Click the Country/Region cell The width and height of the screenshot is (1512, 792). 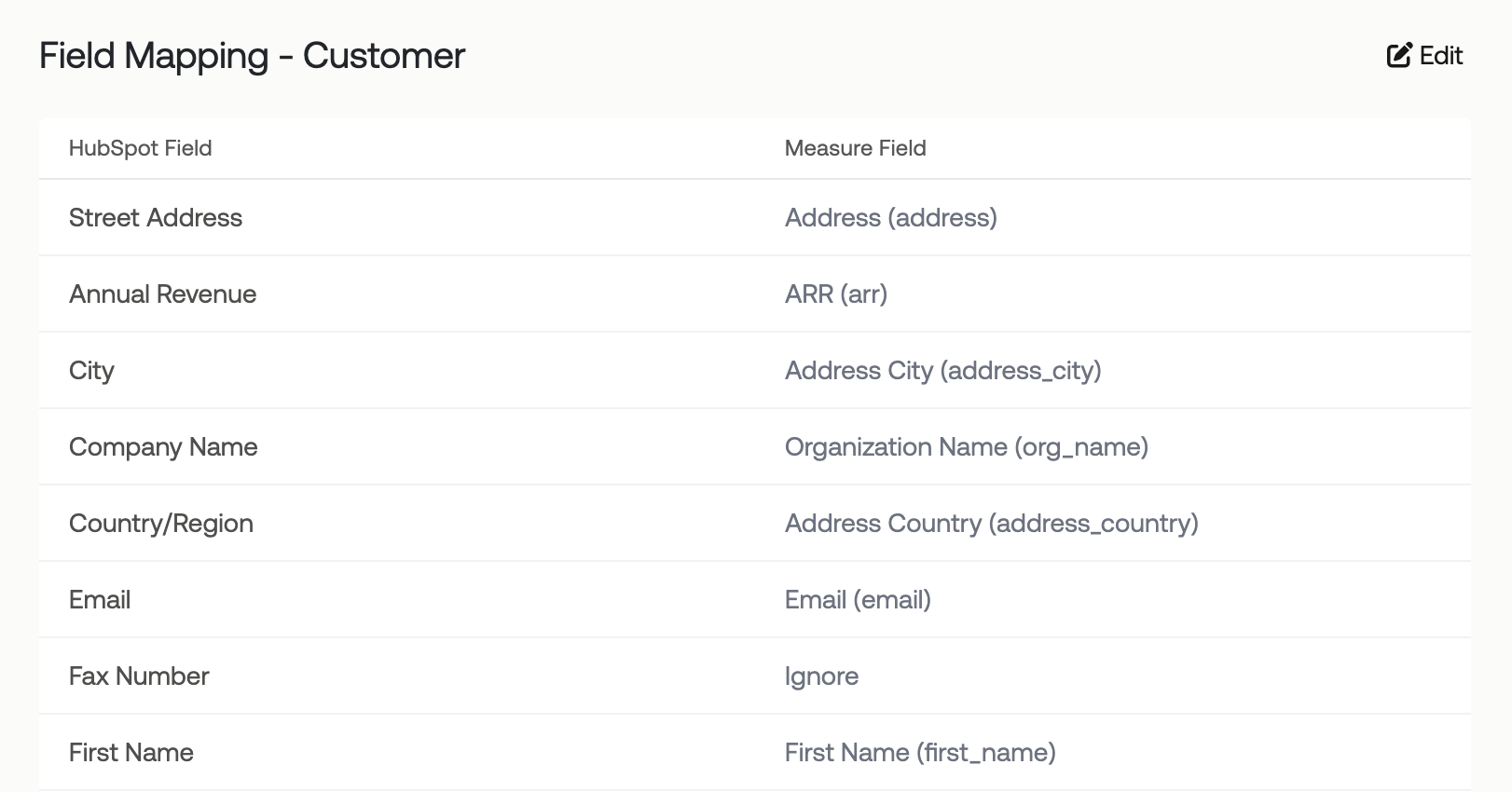(161, 524)
